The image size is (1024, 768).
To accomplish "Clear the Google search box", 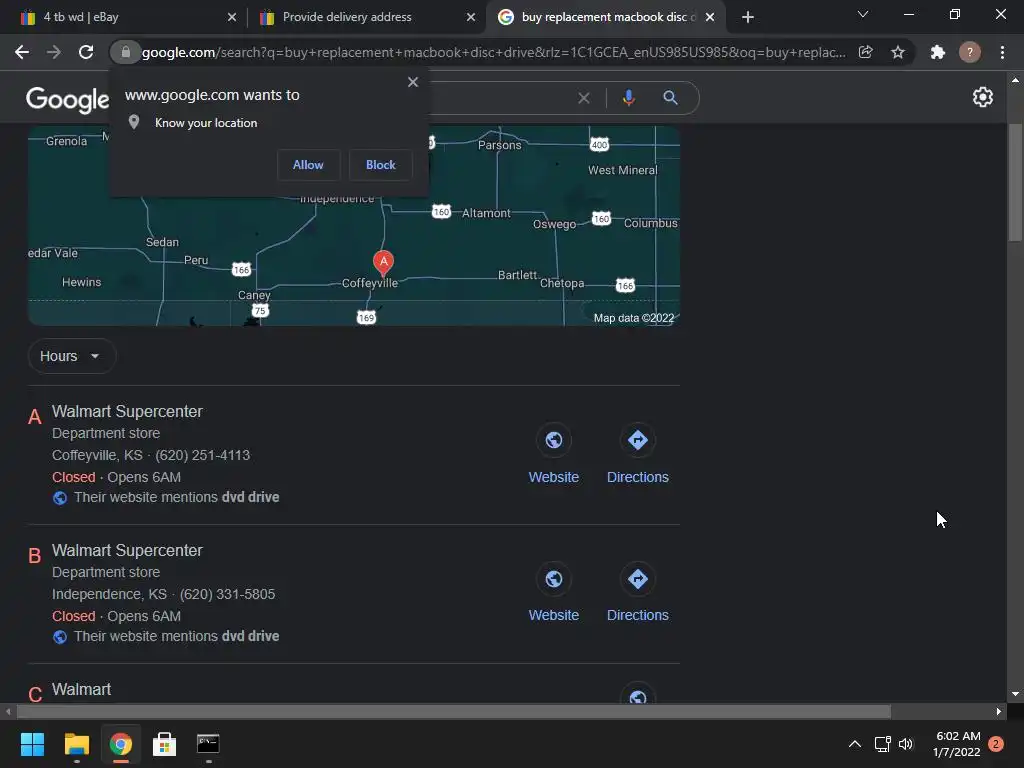I will click(584, 98).
